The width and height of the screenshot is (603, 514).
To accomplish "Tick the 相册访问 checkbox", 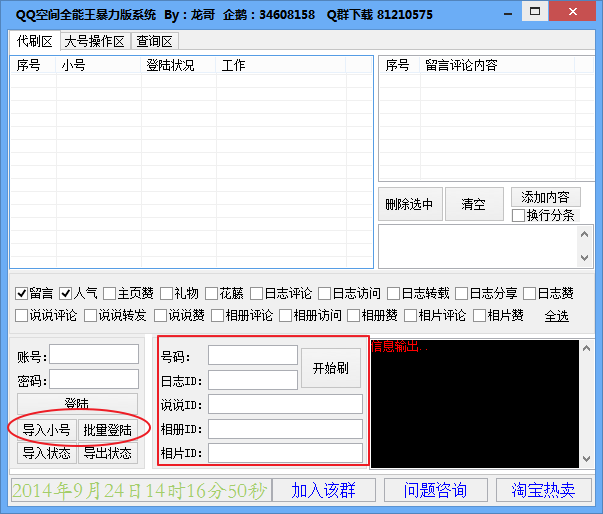I will (x=286, y=316).
